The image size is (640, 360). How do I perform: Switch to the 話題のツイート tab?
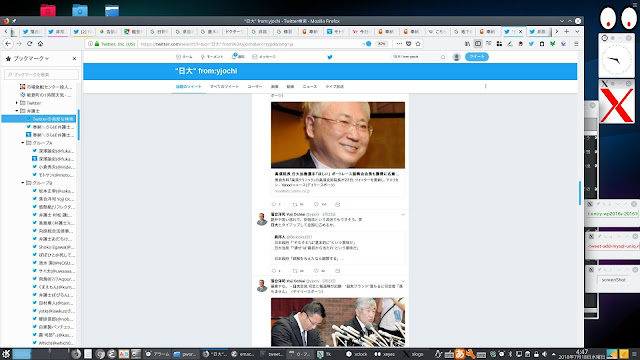click(189, 87)
